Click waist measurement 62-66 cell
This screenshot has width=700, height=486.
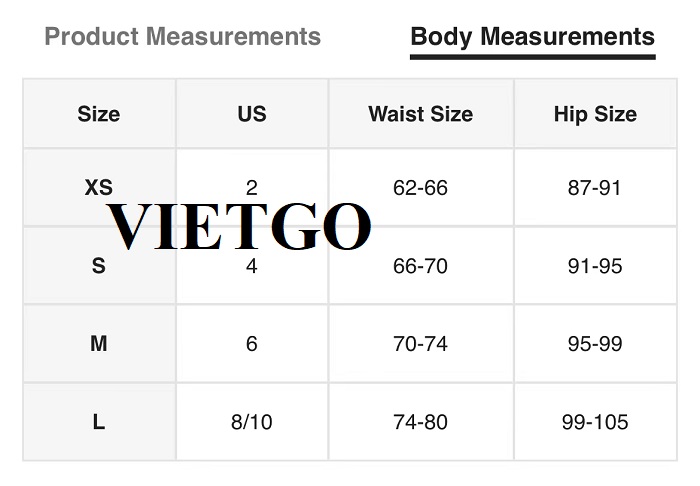click(x=421, y=187)
